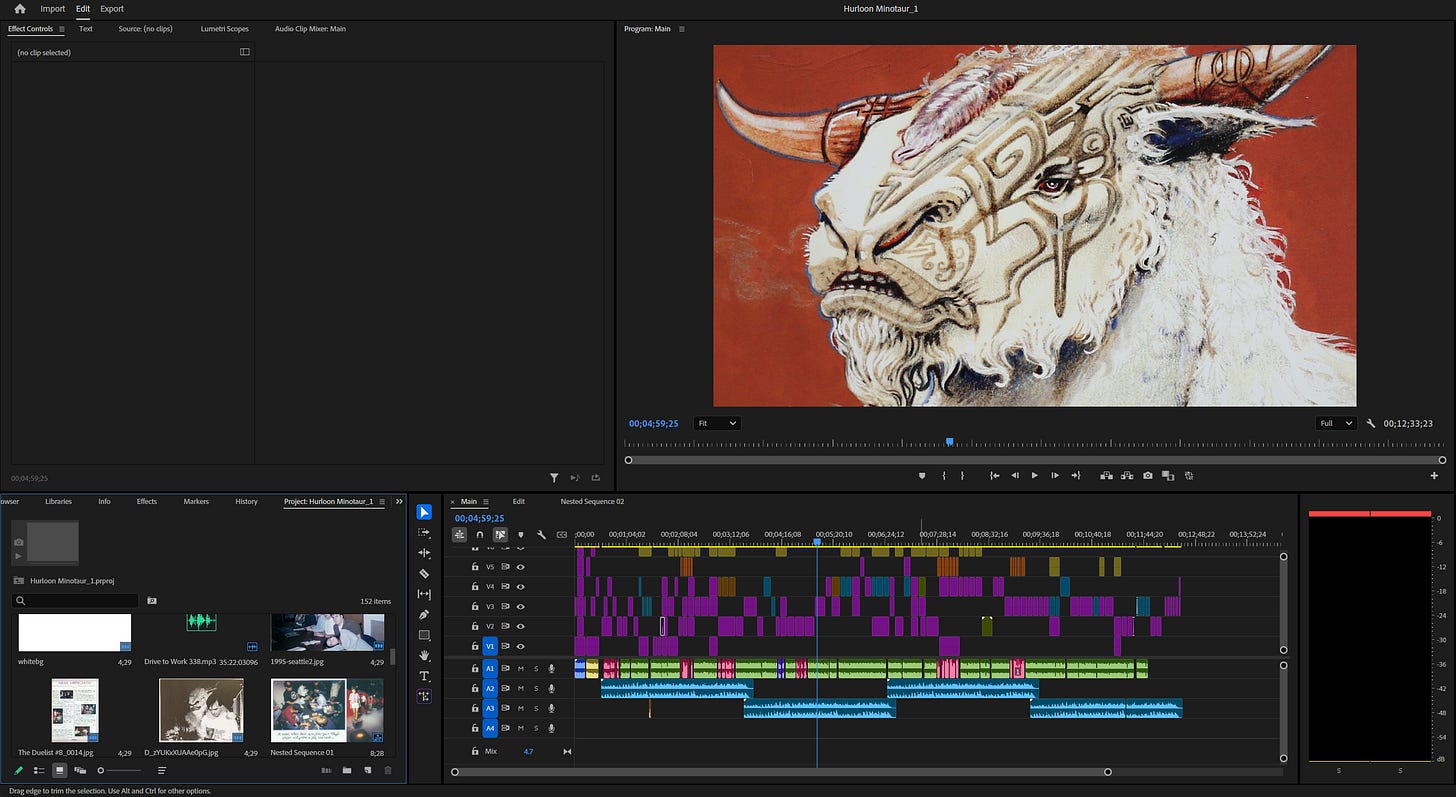The image size is (1456, 797).
Task: Switch Project panel to Freeform view
Action: (x=80, y=770)
